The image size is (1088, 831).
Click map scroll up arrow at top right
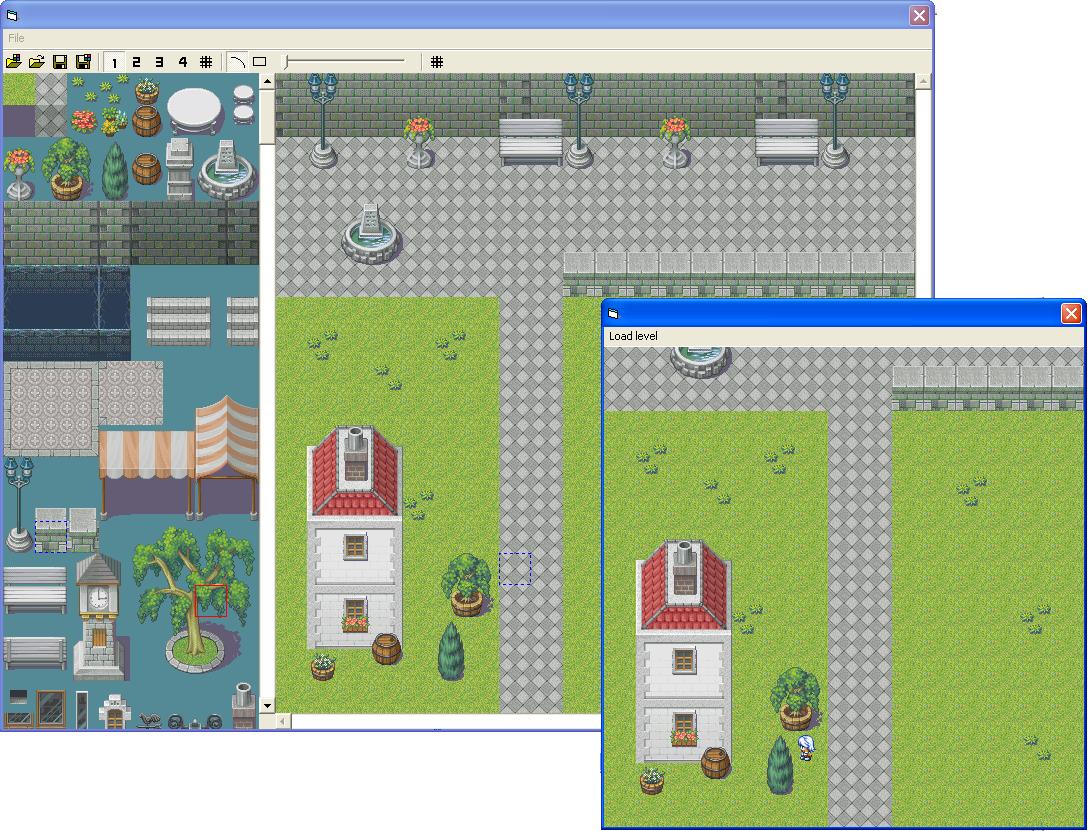924,81
